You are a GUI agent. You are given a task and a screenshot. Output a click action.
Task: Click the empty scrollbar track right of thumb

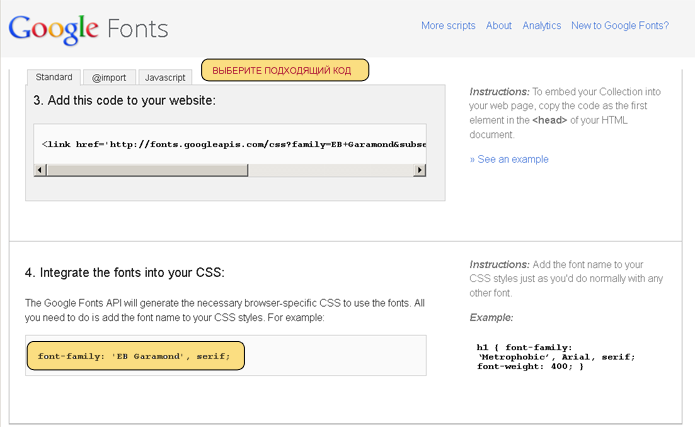click(x=331, y=170)
